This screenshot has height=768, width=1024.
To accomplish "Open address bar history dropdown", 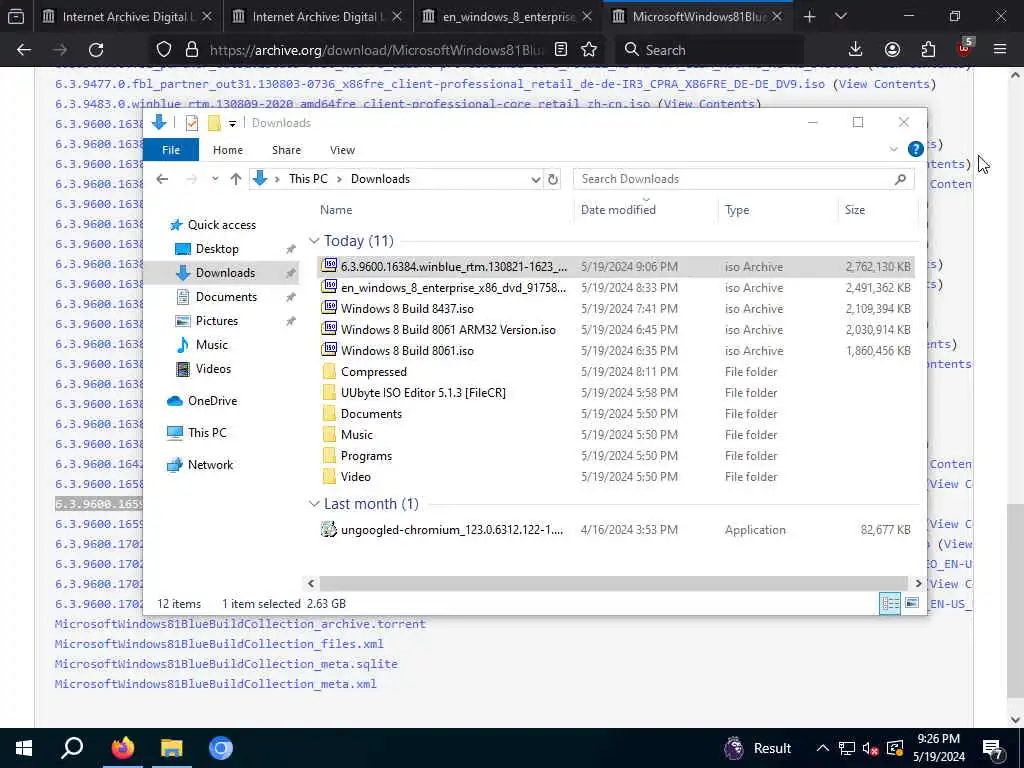I will 536,179.
